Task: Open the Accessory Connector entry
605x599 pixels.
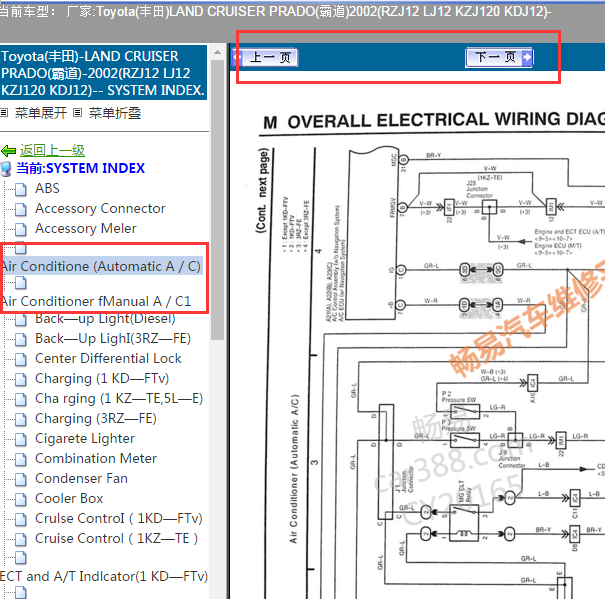Action: 100,208
